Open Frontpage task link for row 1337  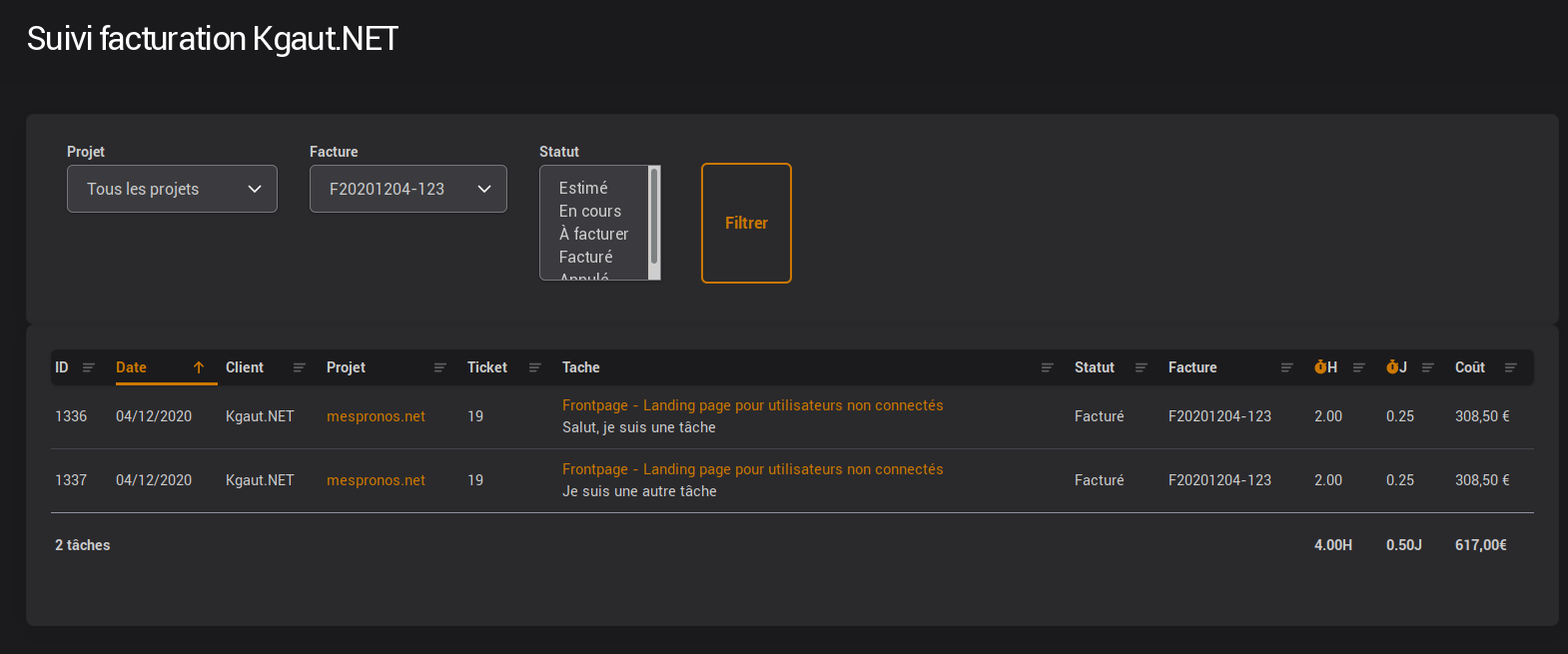[x=752, y=469]
